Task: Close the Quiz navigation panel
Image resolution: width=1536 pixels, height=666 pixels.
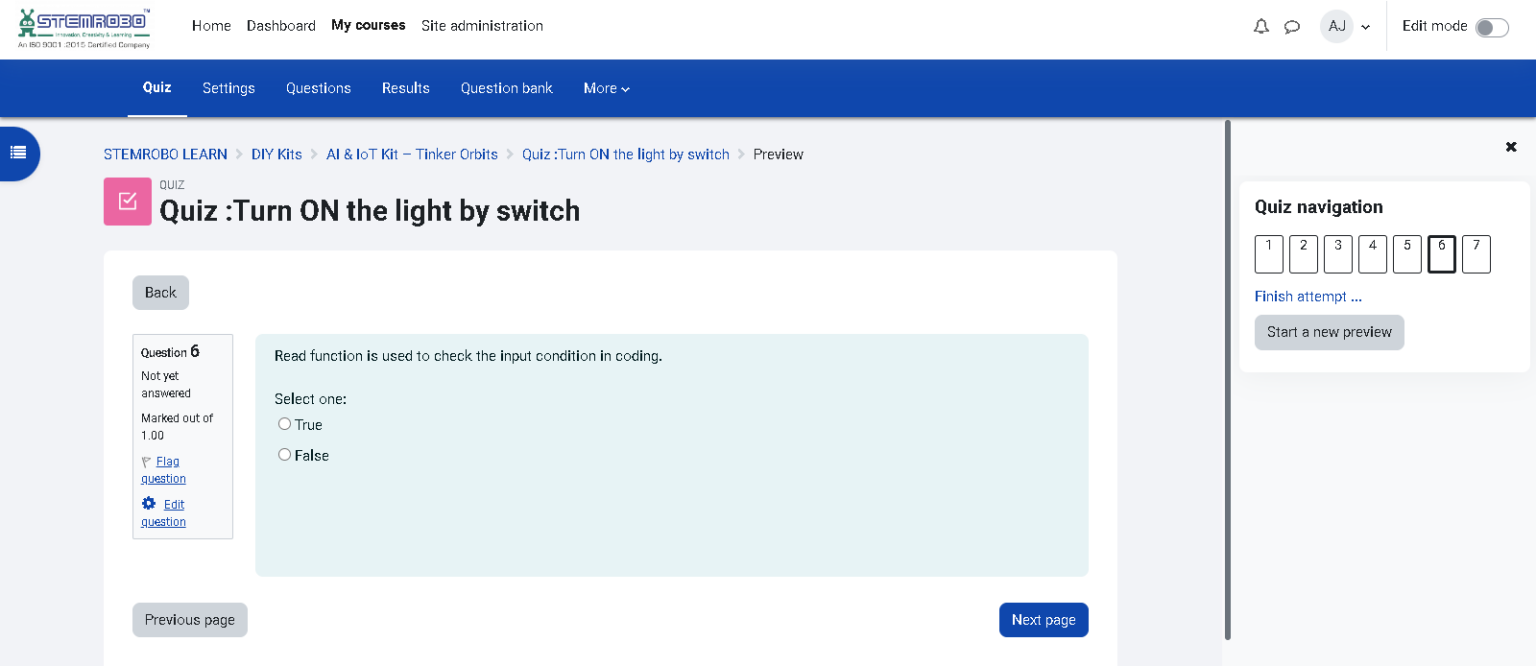Action: [x=1511, y=147]
